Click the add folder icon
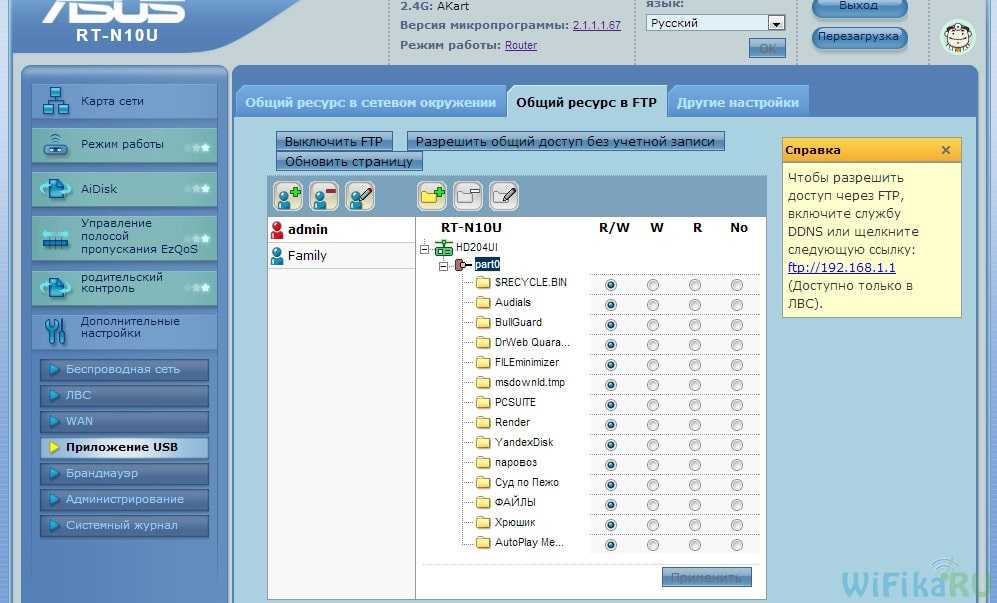Screen dimensions: 997x603 432,196
